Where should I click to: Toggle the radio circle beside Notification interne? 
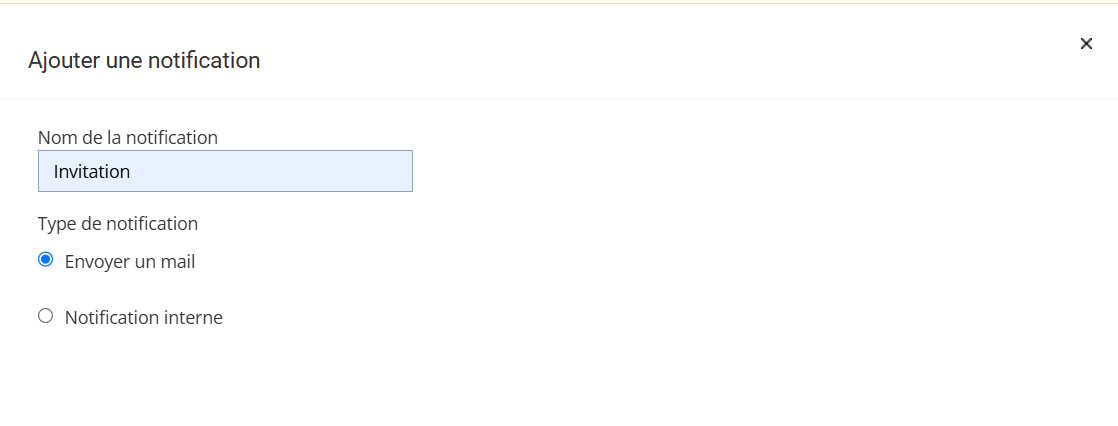(x=45, y=316)
